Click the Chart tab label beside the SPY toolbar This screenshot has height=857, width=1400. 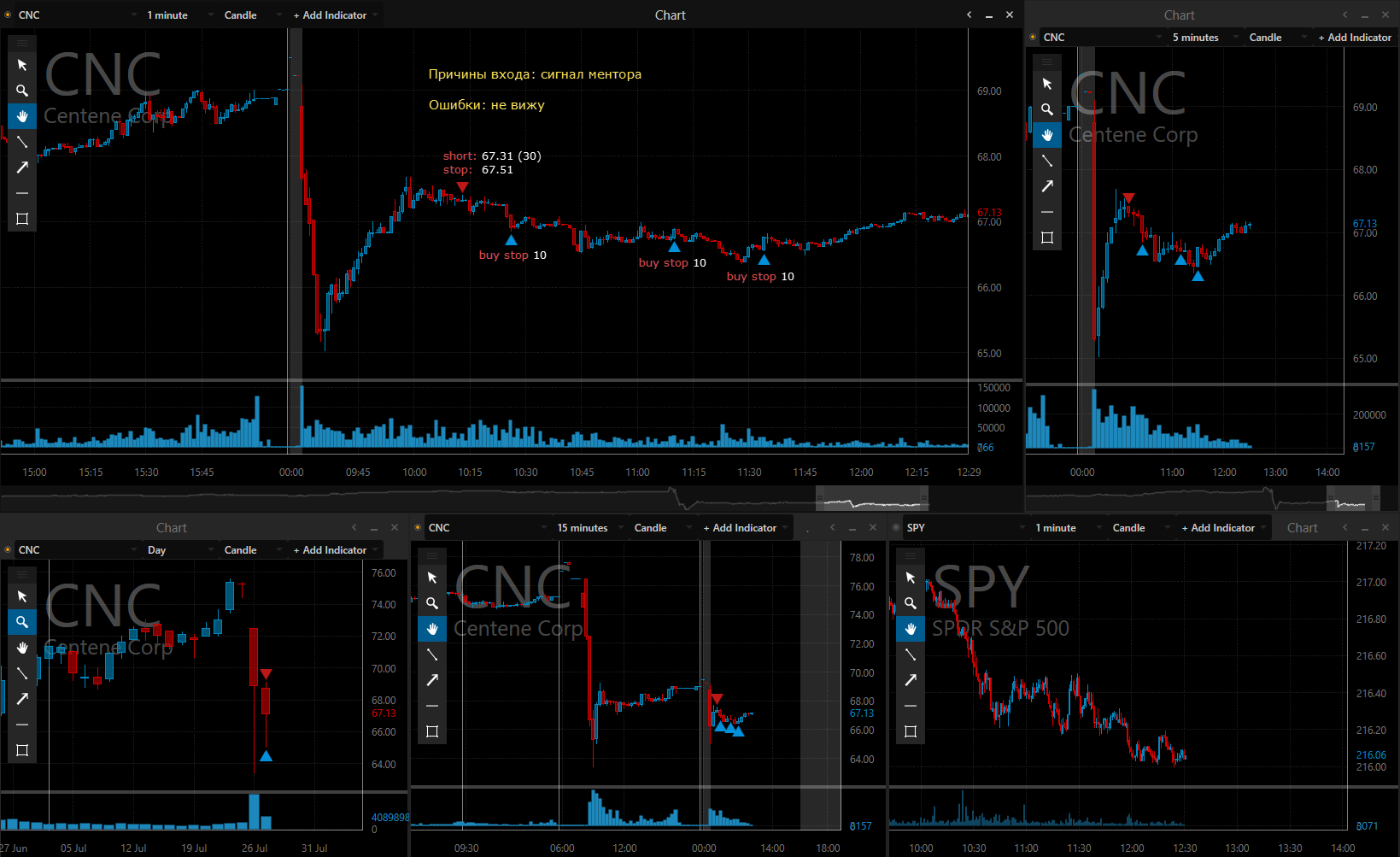click(x=1302, y=528)
